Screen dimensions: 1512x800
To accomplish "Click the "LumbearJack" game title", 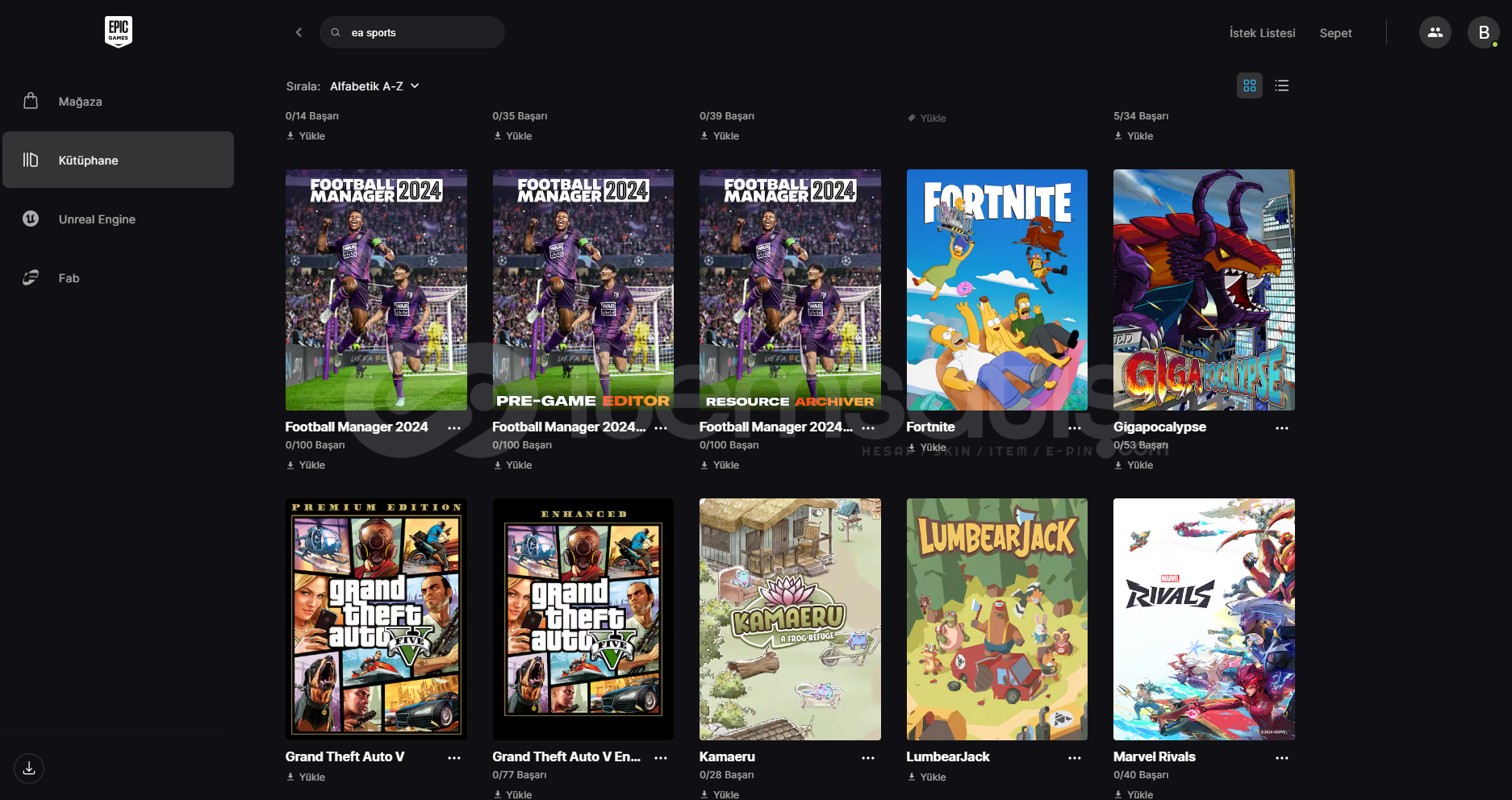I will [x=948, y=756].
